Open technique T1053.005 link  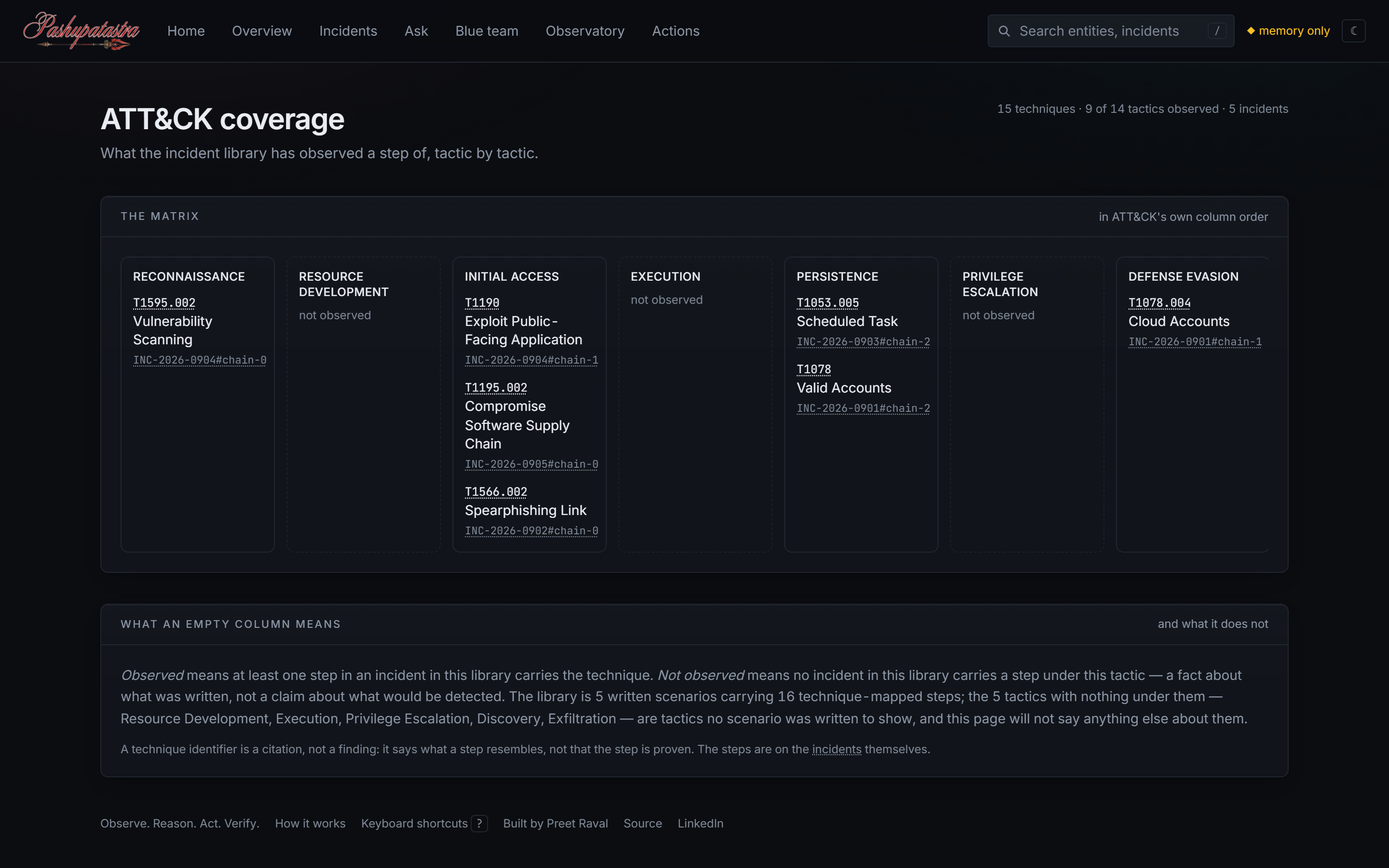[828, 302]
